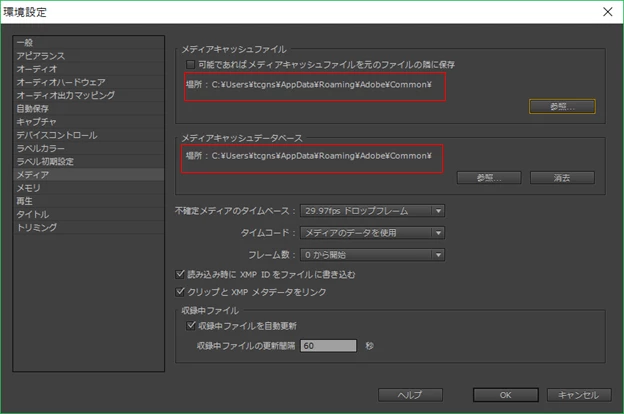
Task: Click the ヘルプ button
Action: pyautogui.click(x=410, y=395)
